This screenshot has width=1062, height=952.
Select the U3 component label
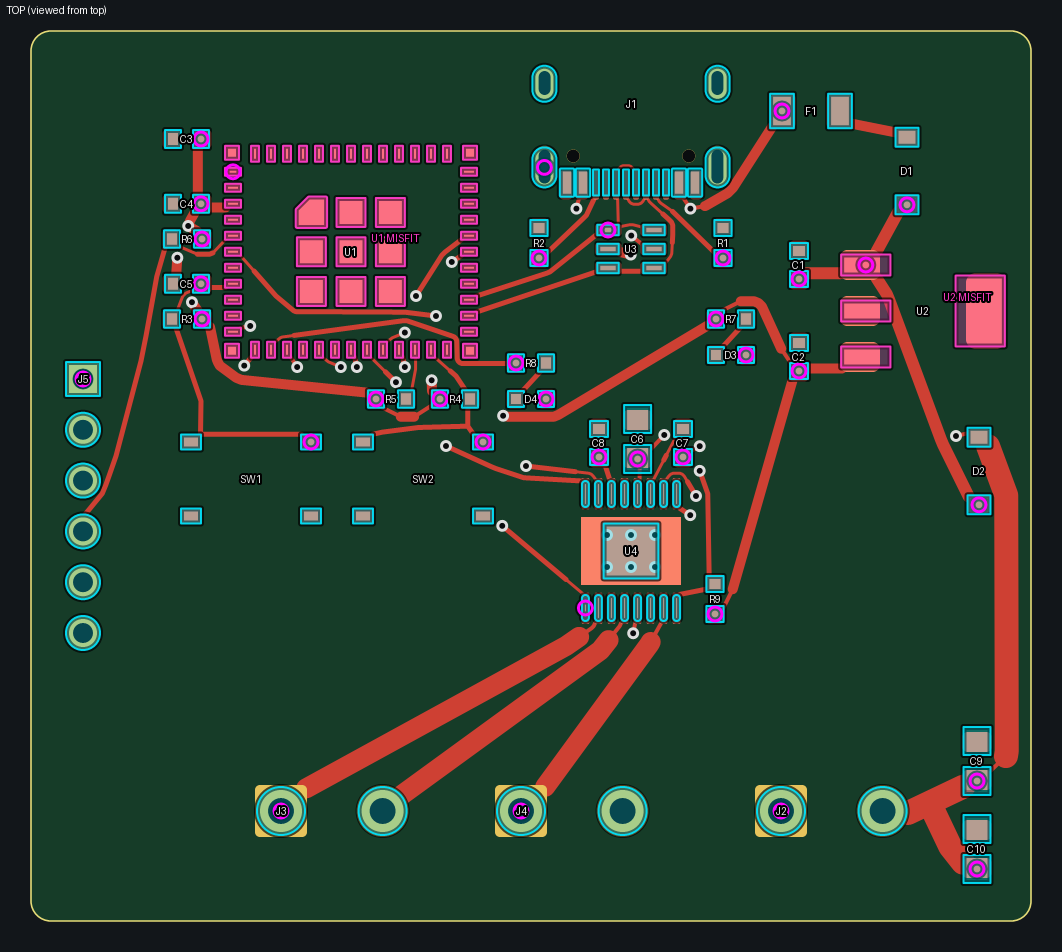[631, 249]
